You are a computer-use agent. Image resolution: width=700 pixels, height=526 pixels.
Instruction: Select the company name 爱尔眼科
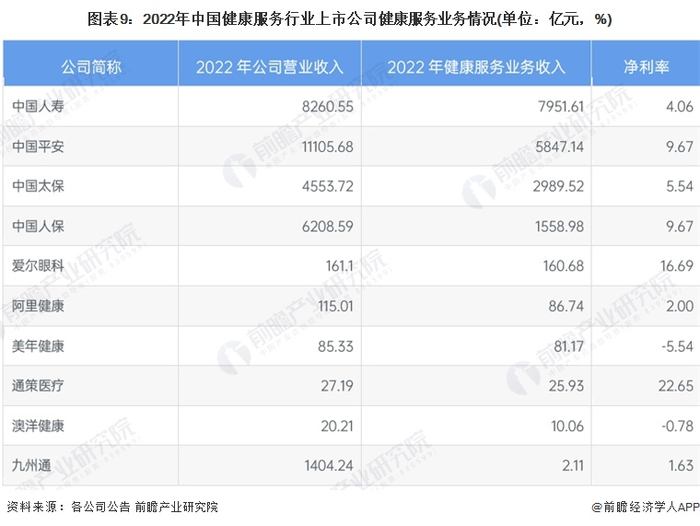(38, 266)
